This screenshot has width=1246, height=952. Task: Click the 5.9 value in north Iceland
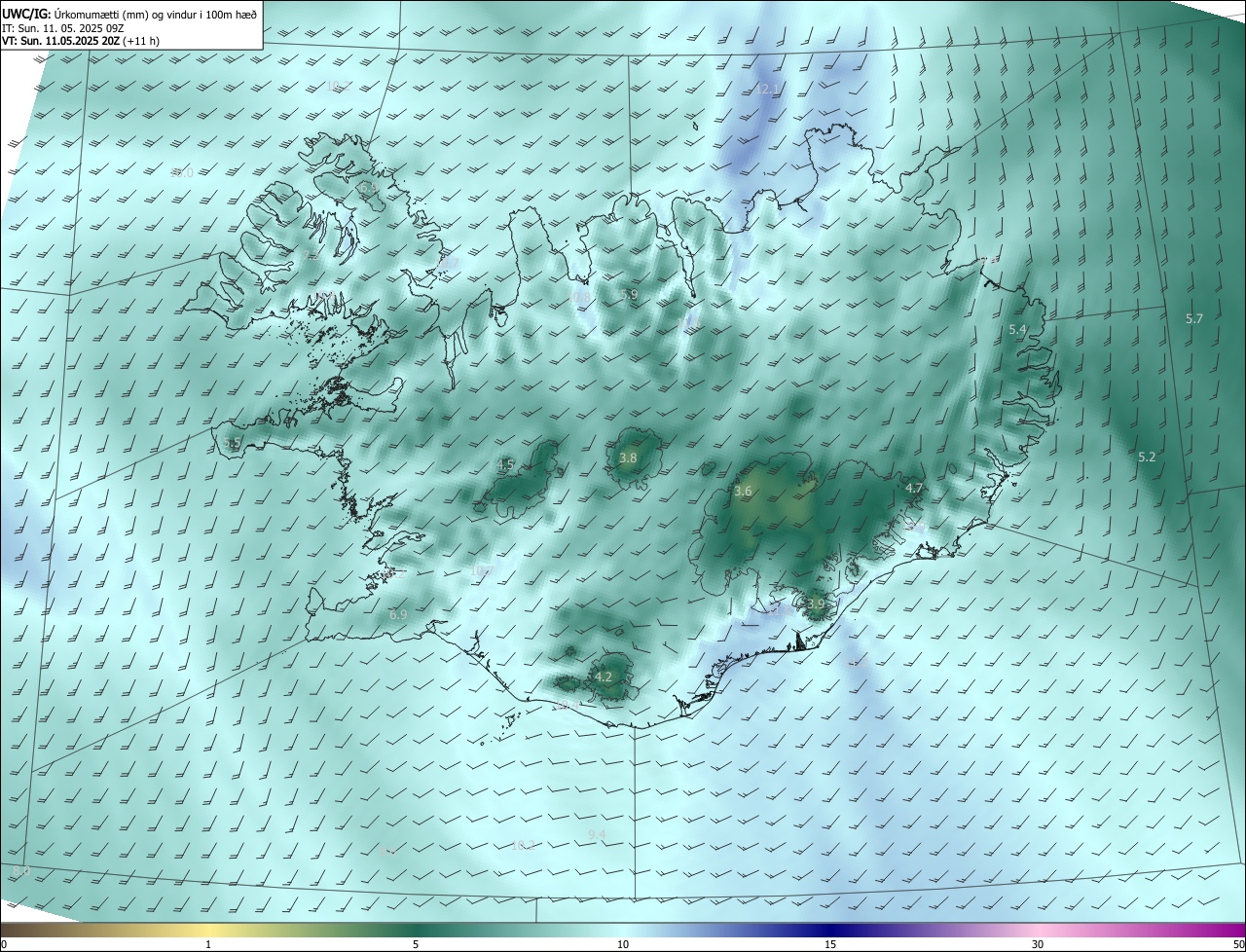pyautogui.click(x=629, y=294)
